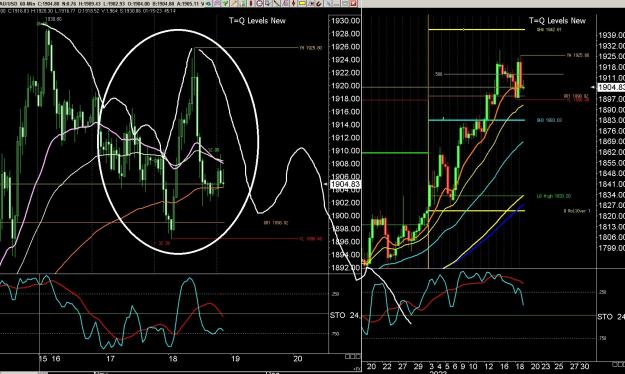The width and height of the screenshot is (625, 374).
Task: Click the red candlestick bar toolbar icon
Action: 251,3
